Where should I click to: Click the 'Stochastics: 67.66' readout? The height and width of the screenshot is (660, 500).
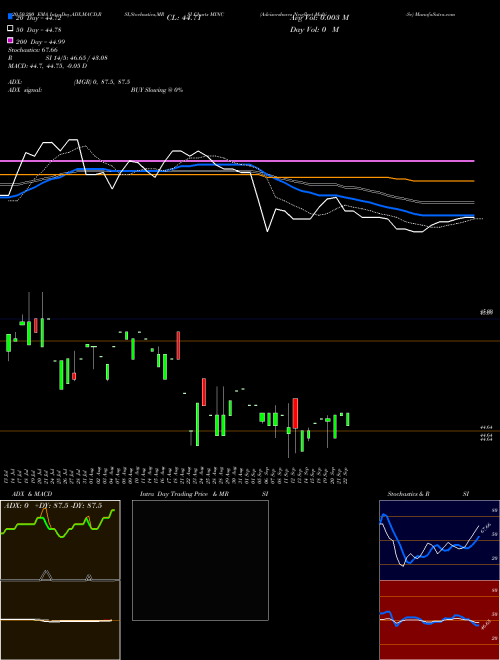tap(33, 50)
